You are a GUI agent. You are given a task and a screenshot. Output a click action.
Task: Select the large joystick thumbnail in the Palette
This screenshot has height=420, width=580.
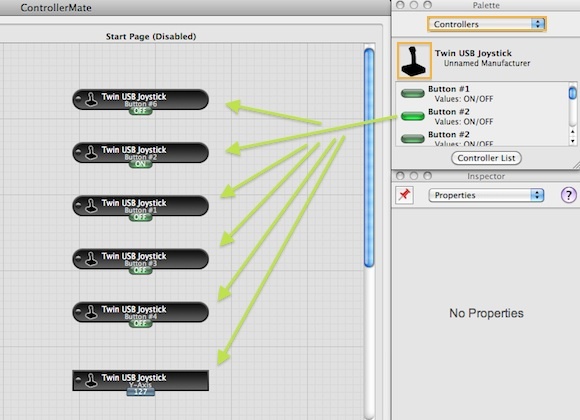pyautogui.click(x=414, y=61)
